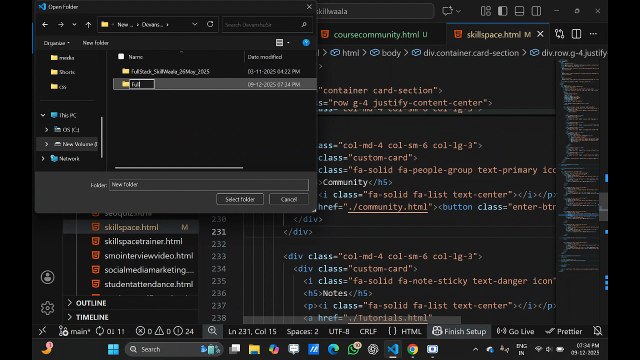Customize layout icon in title bar
This screenshot has height=360, width=640.
coord(486,11)
